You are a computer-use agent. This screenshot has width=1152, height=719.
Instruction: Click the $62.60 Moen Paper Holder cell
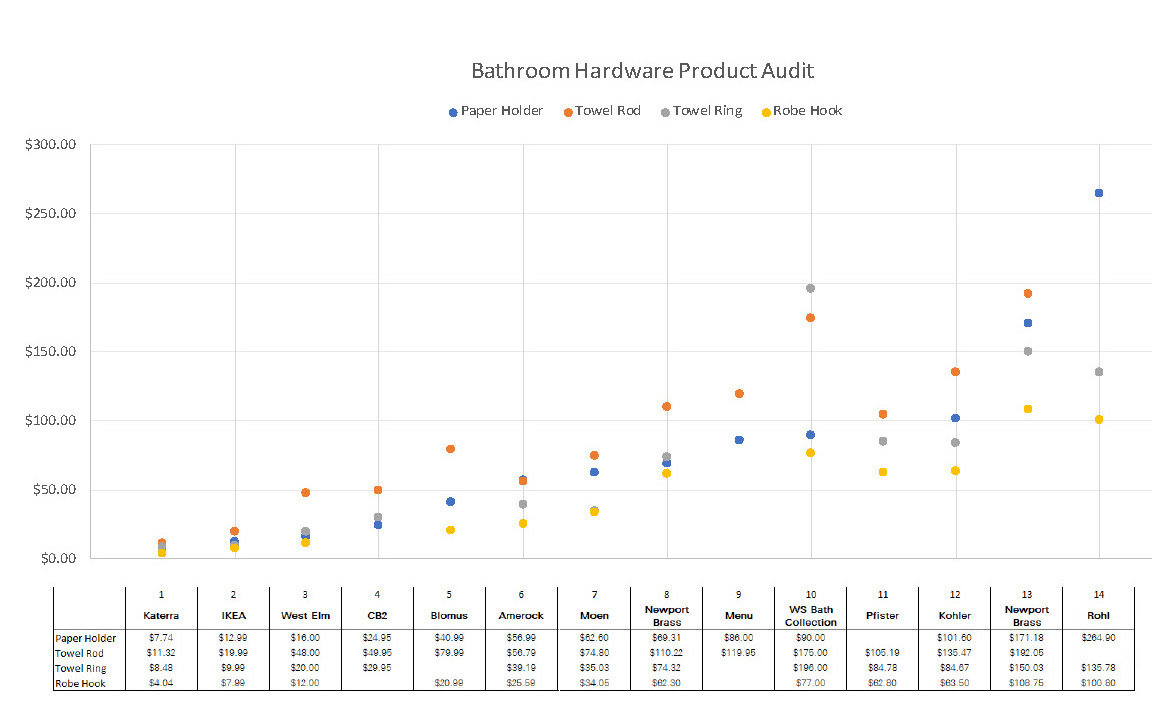click(x=594, y=638)
